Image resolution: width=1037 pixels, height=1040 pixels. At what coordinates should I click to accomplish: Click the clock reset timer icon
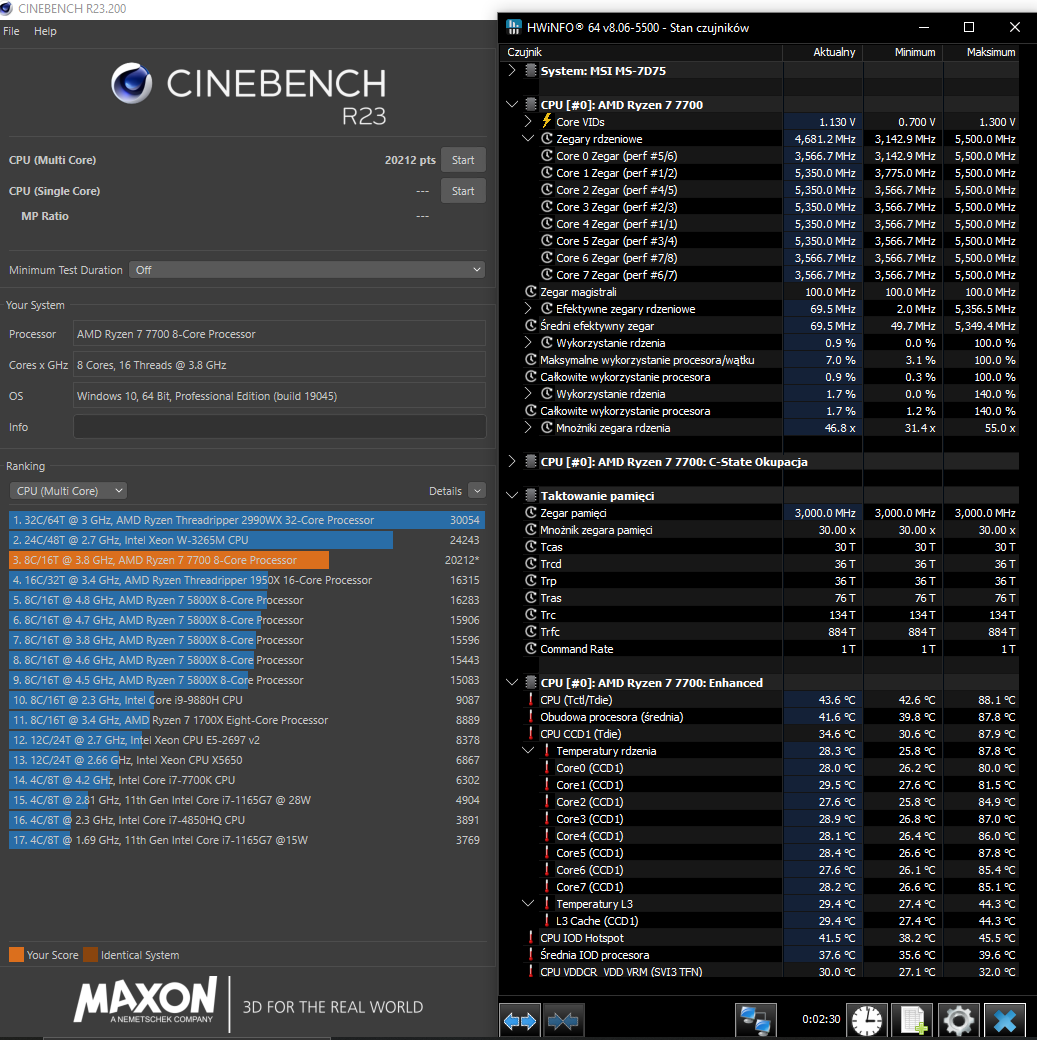click(867, 1020)
